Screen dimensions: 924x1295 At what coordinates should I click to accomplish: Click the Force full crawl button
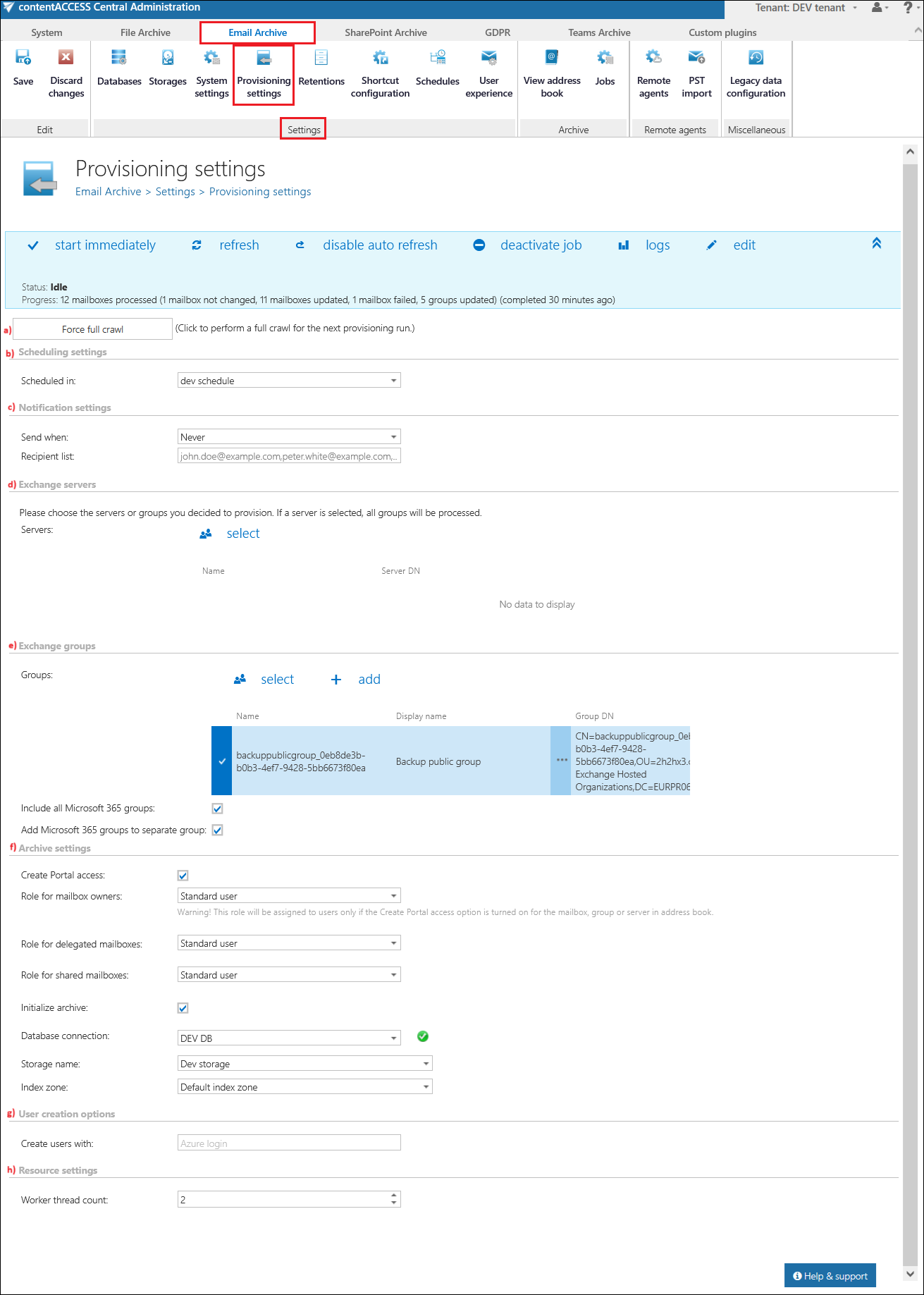click(92, 329)
